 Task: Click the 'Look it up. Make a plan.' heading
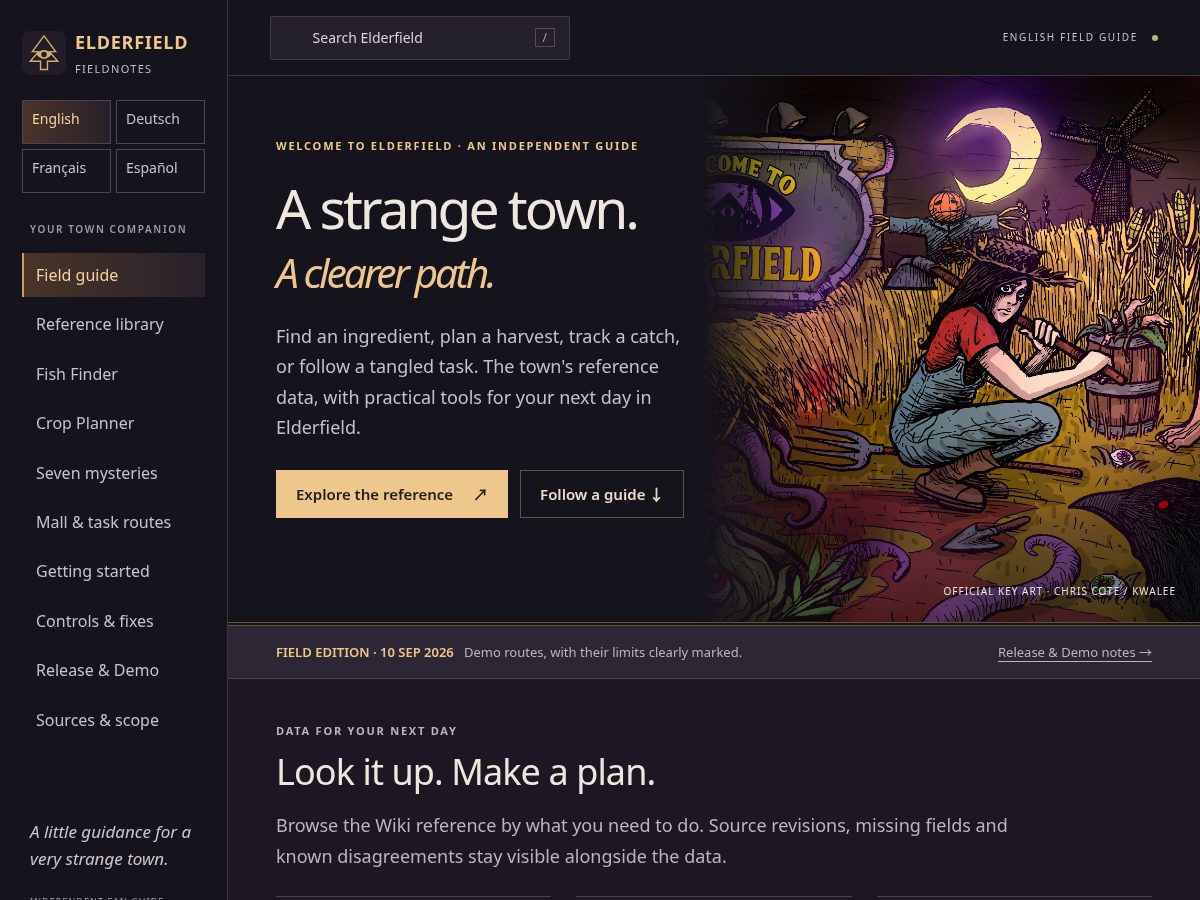point(465,772)
